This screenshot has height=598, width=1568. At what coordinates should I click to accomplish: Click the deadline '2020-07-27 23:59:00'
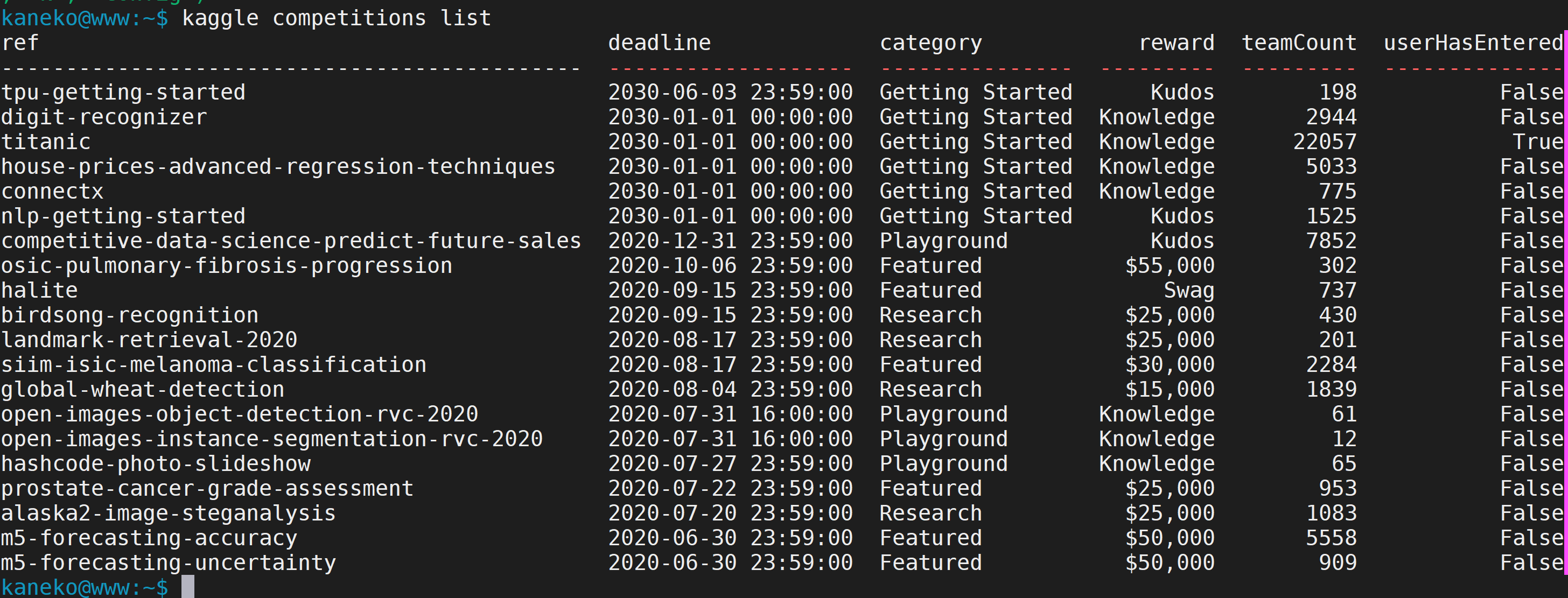click(731, 464)
